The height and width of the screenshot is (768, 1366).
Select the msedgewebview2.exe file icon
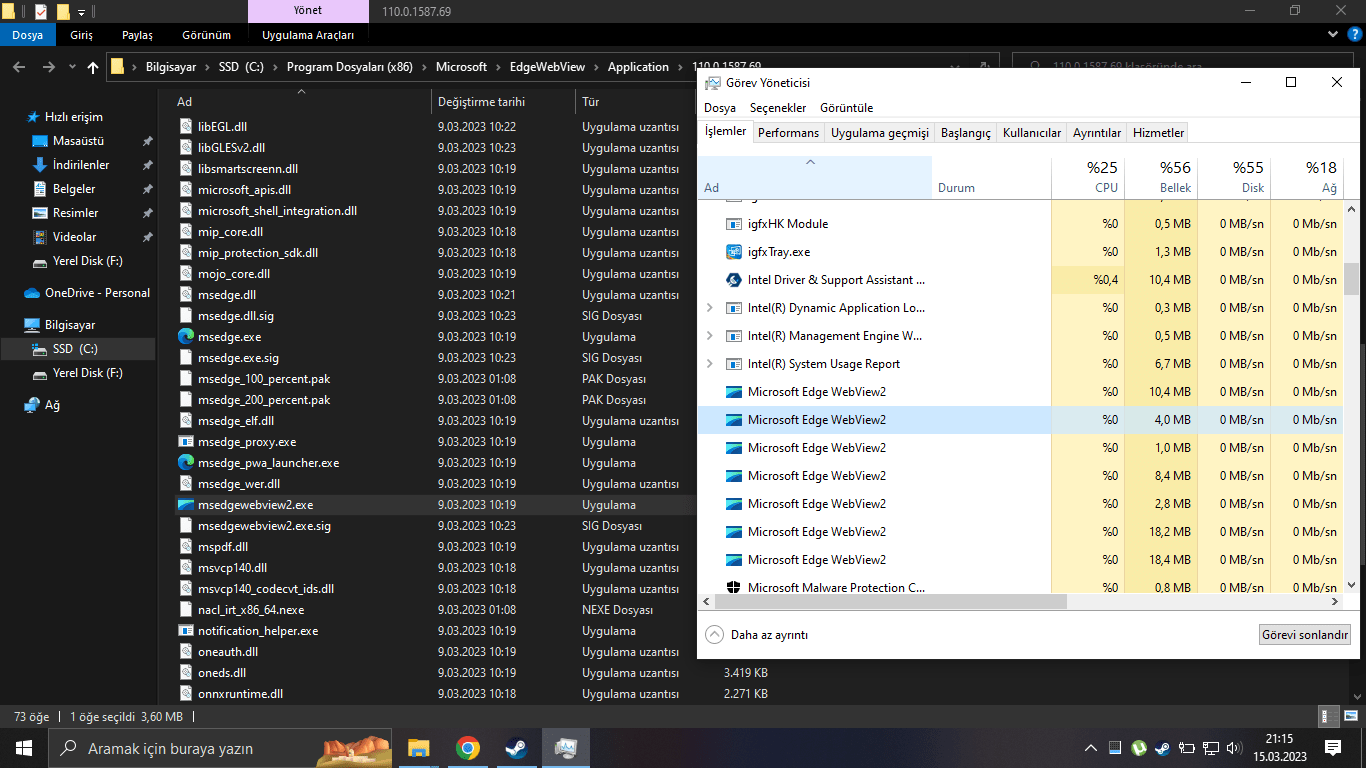(186, 505)
